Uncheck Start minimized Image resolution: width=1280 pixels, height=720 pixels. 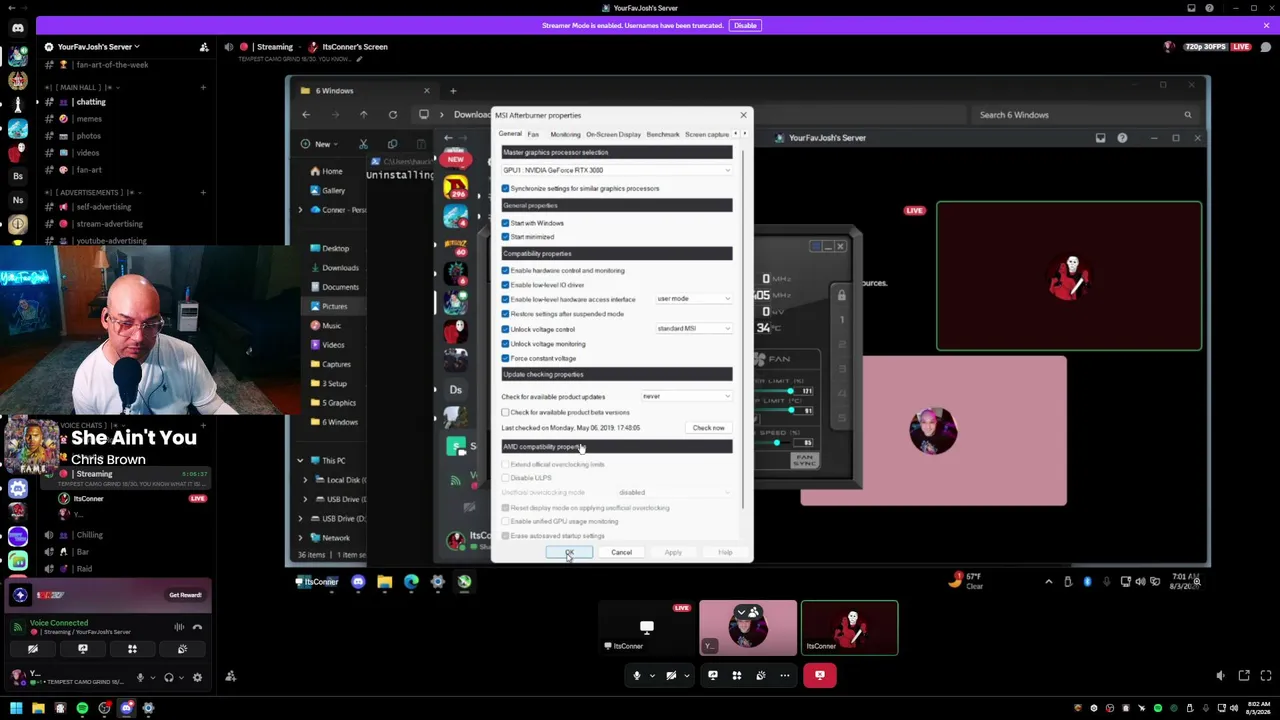pos(505,237)
